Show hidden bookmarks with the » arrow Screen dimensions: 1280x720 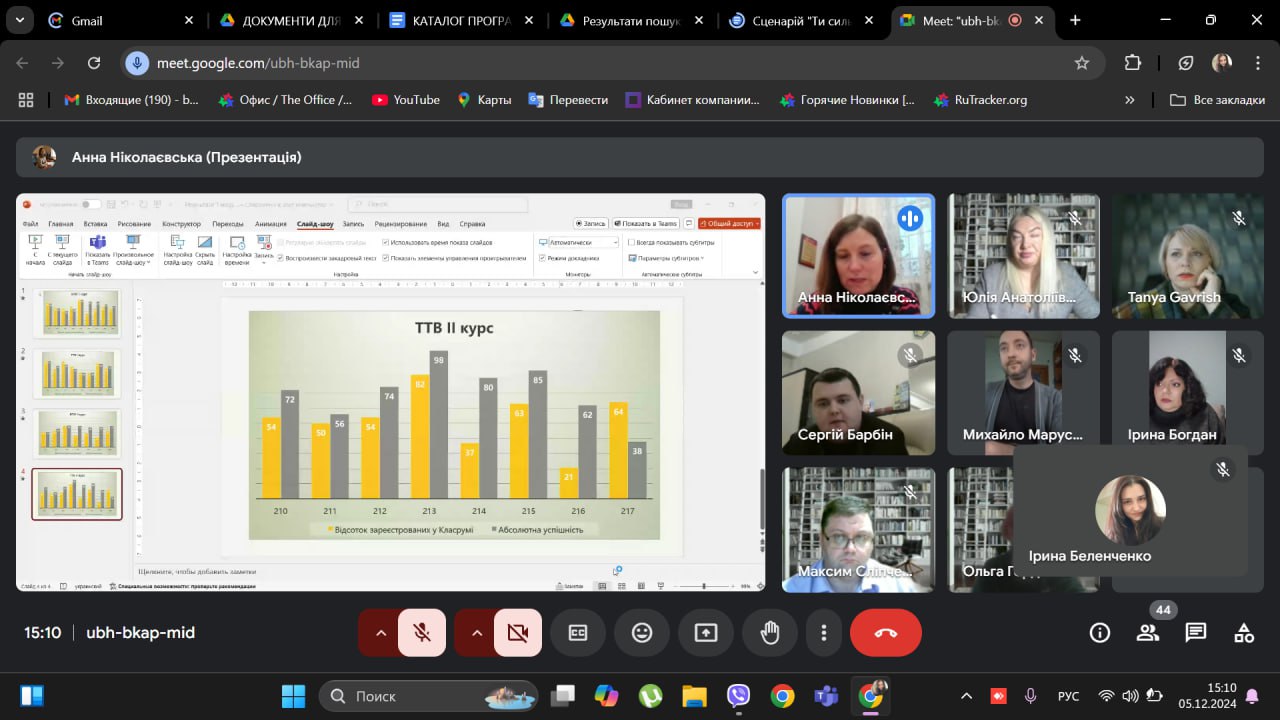tap(1130, 100)
